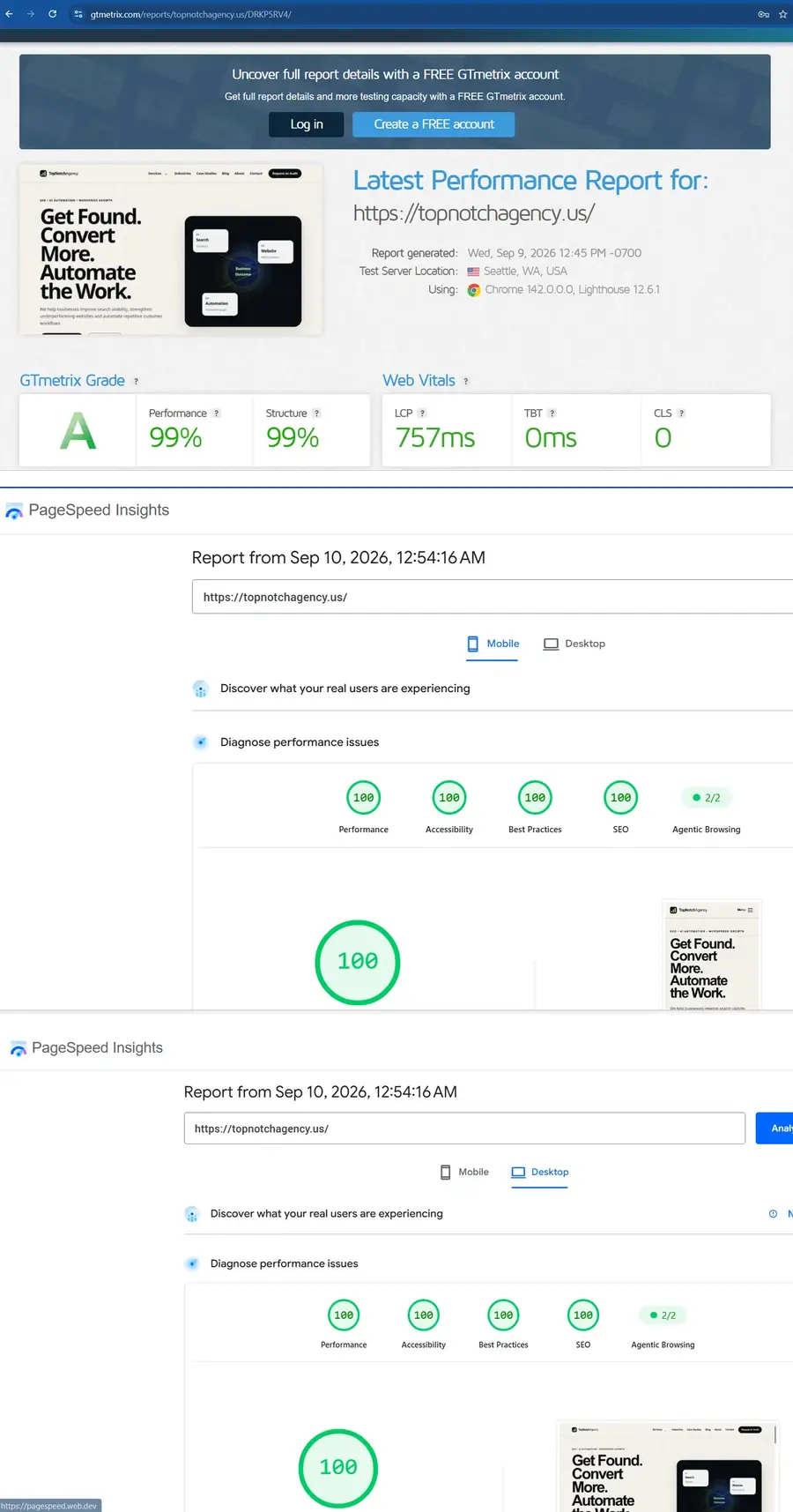Screen dimensions: 793x1512
Task: Click the PageSpeed Insights logo in desktop report
Action: click(86, 1048)
